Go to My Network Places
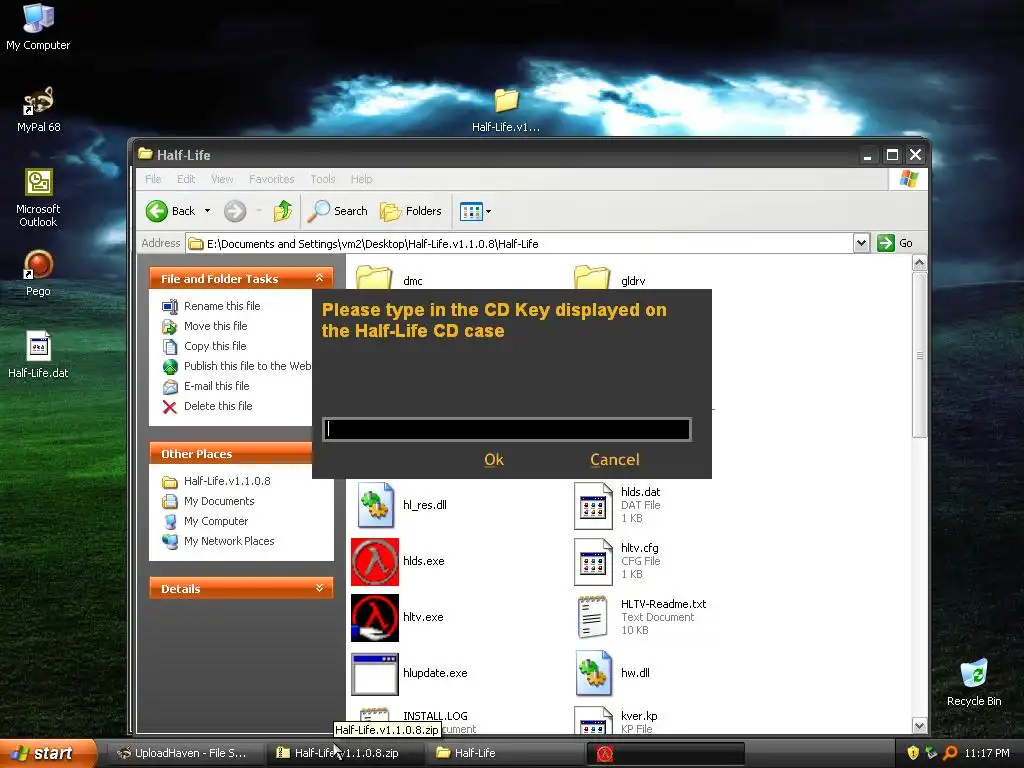This screenshot has height=768, width=1024. pyautogui.click(x=218, y=541)
